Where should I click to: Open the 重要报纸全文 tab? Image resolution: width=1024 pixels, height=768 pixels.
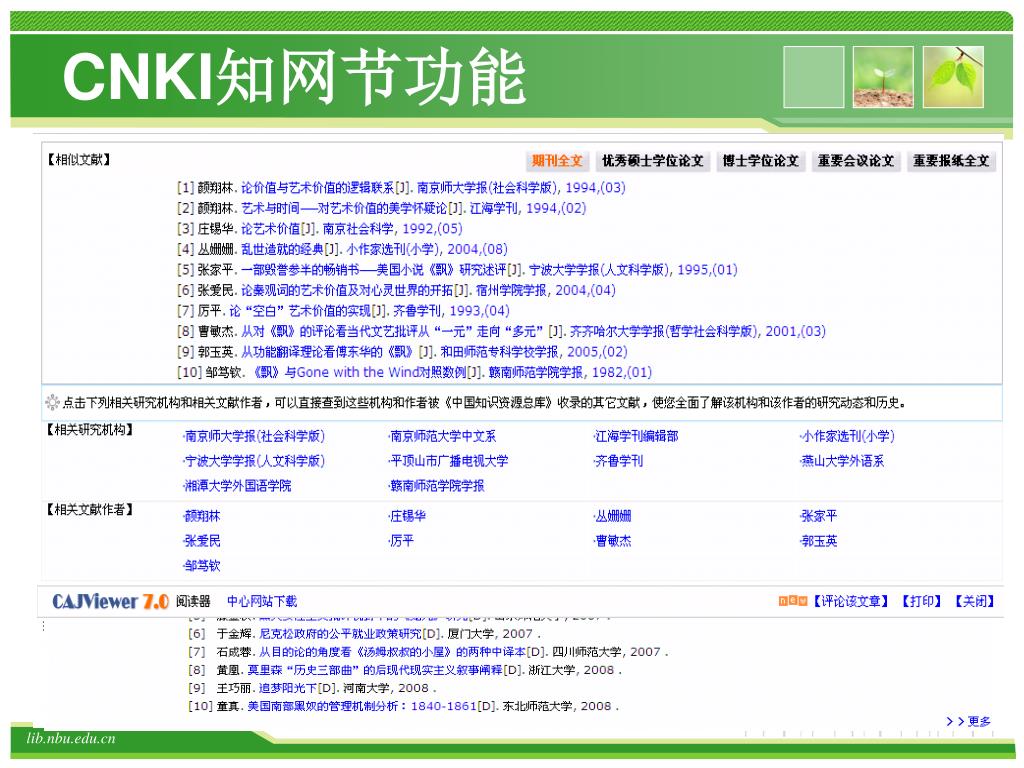[x=951, y=161]
